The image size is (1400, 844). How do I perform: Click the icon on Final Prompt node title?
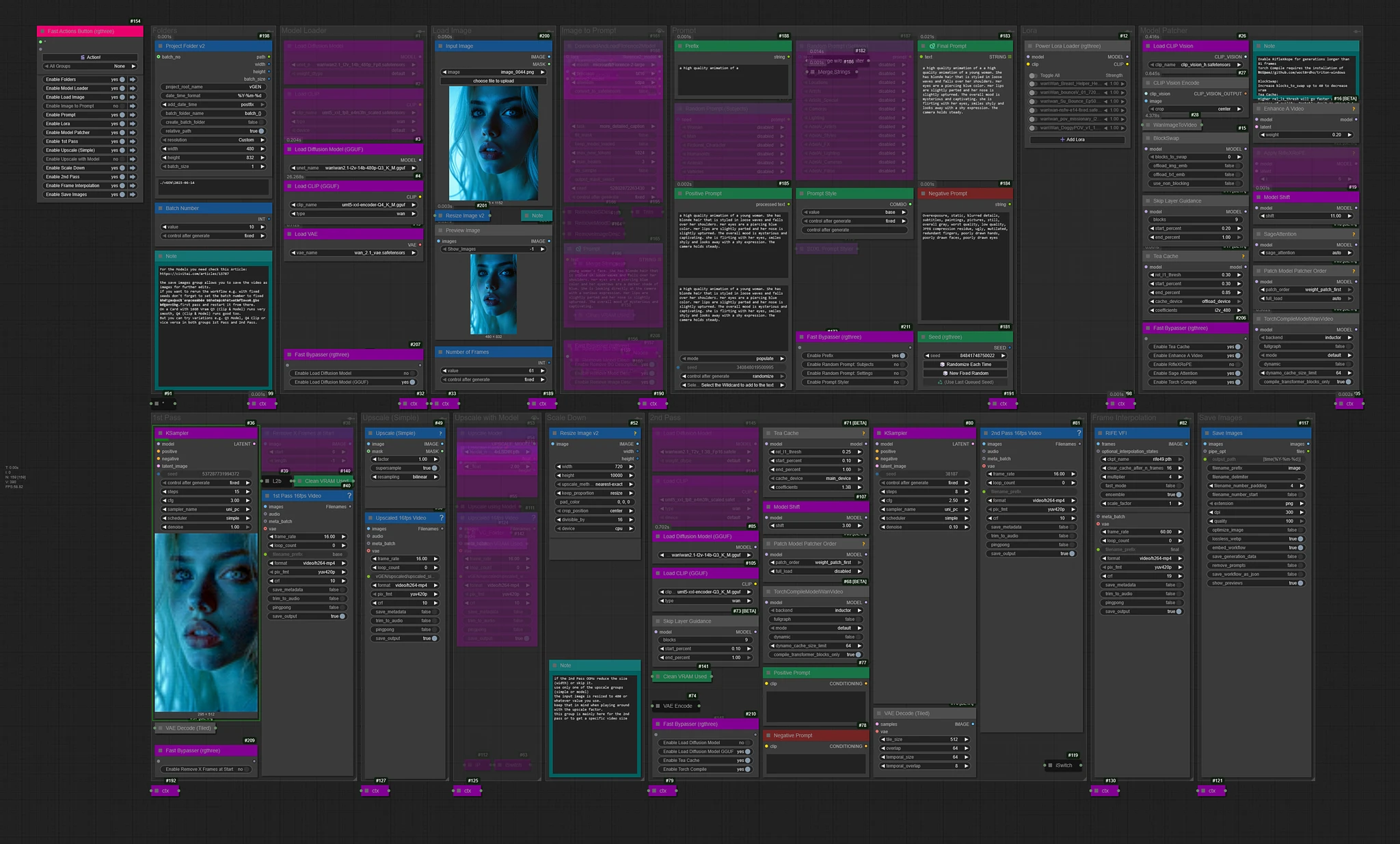coord(932,47)
